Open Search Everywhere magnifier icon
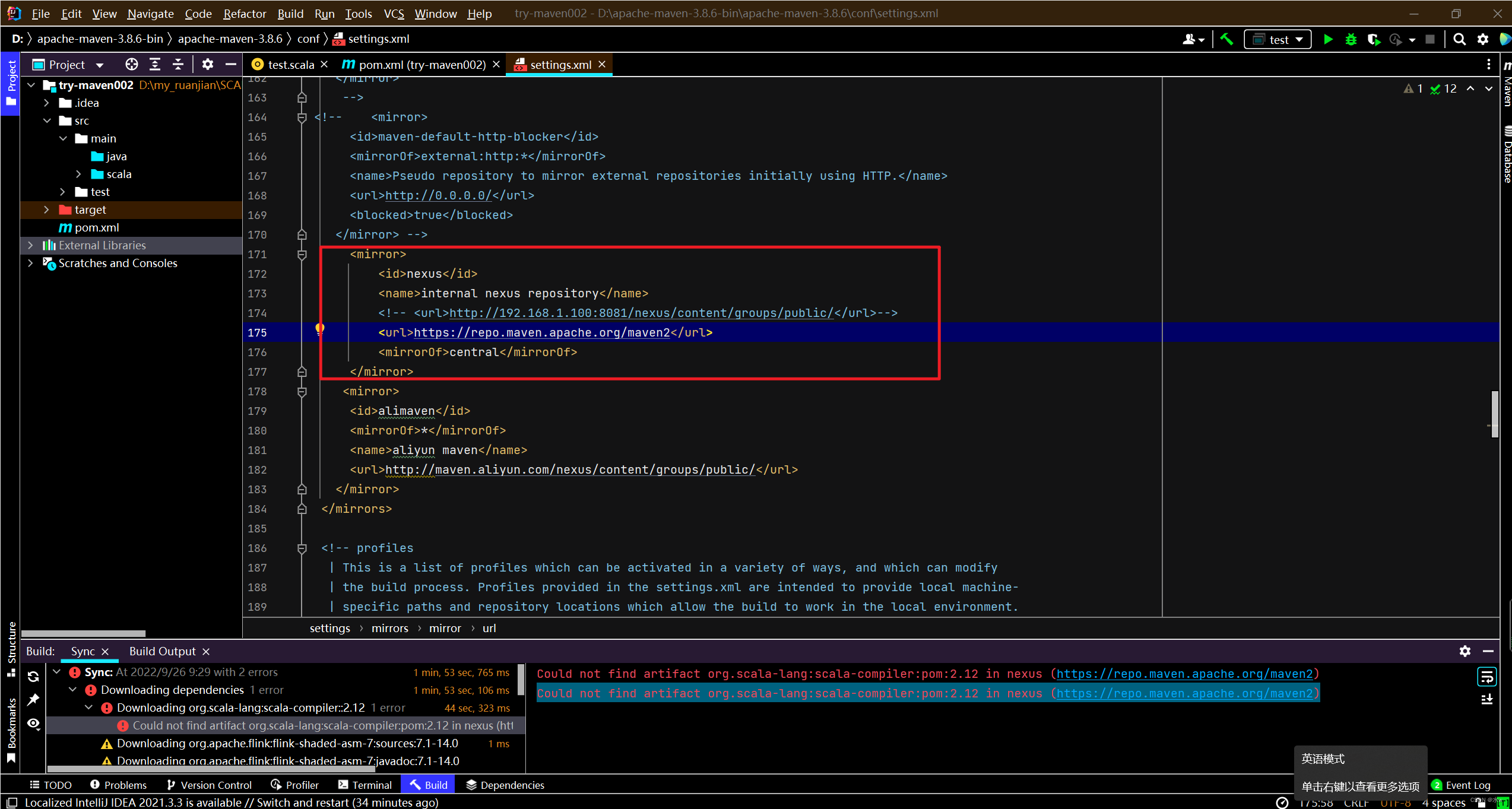The image size is (1512, 809). [x=1459, y=40]
